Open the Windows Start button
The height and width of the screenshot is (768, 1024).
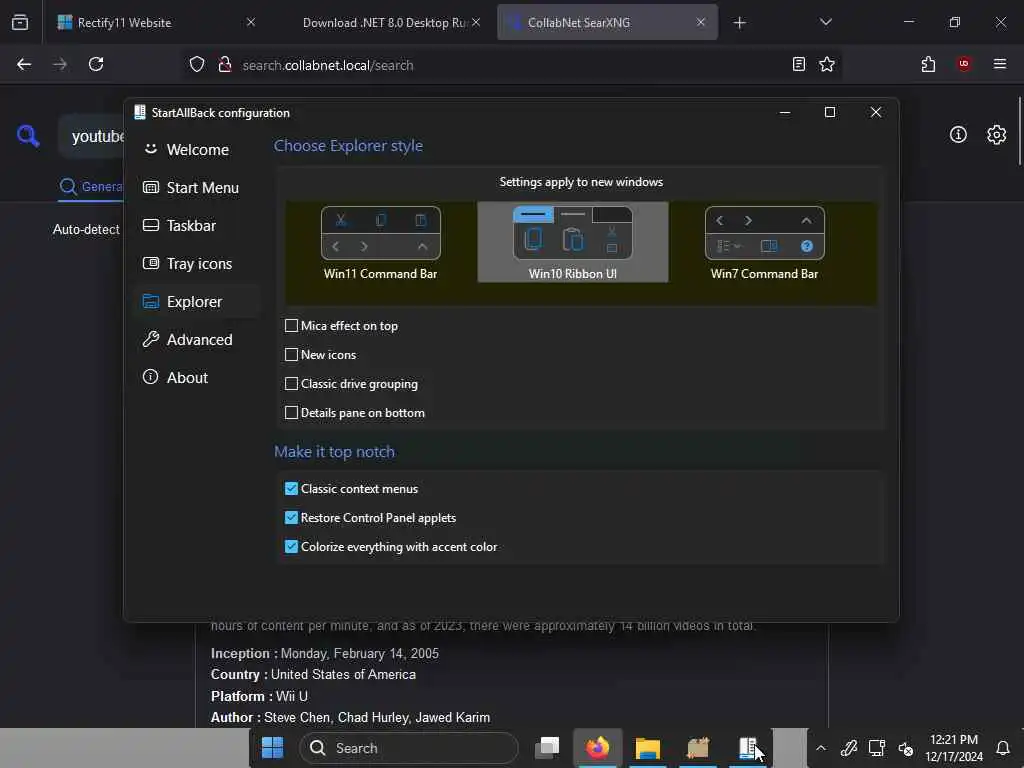point(272,748)
